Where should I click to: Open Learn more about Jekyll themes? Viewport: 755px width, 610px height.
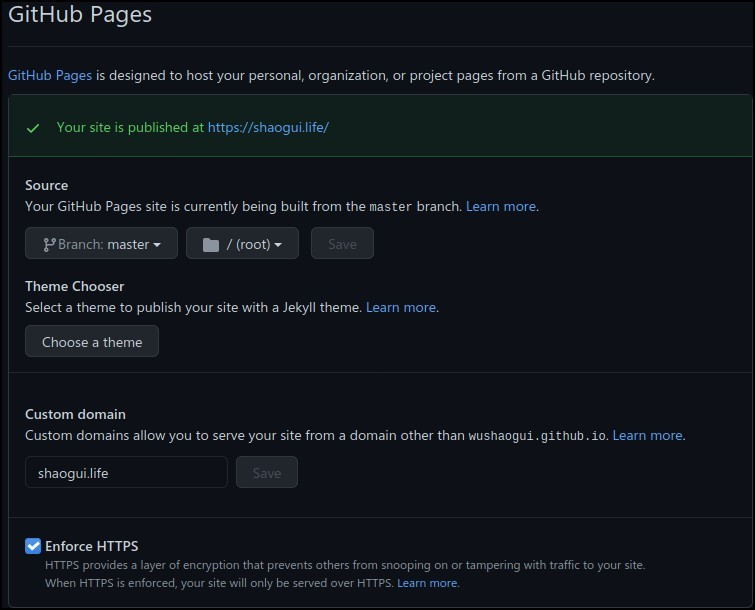[401, 307]
